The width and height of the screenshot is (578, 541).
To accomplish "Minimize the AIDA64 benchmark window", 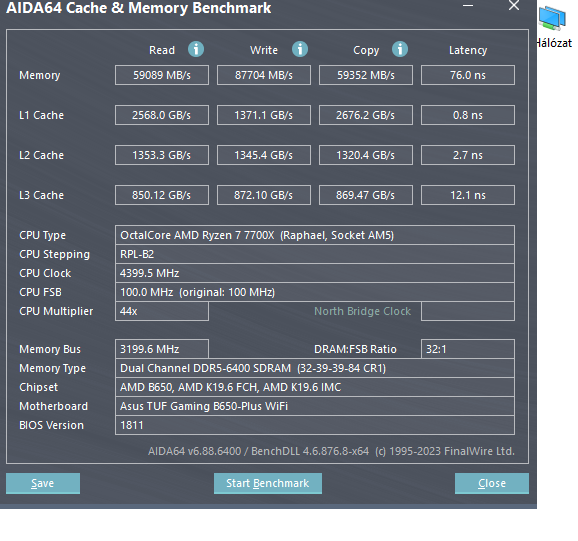I will point(468,6).
